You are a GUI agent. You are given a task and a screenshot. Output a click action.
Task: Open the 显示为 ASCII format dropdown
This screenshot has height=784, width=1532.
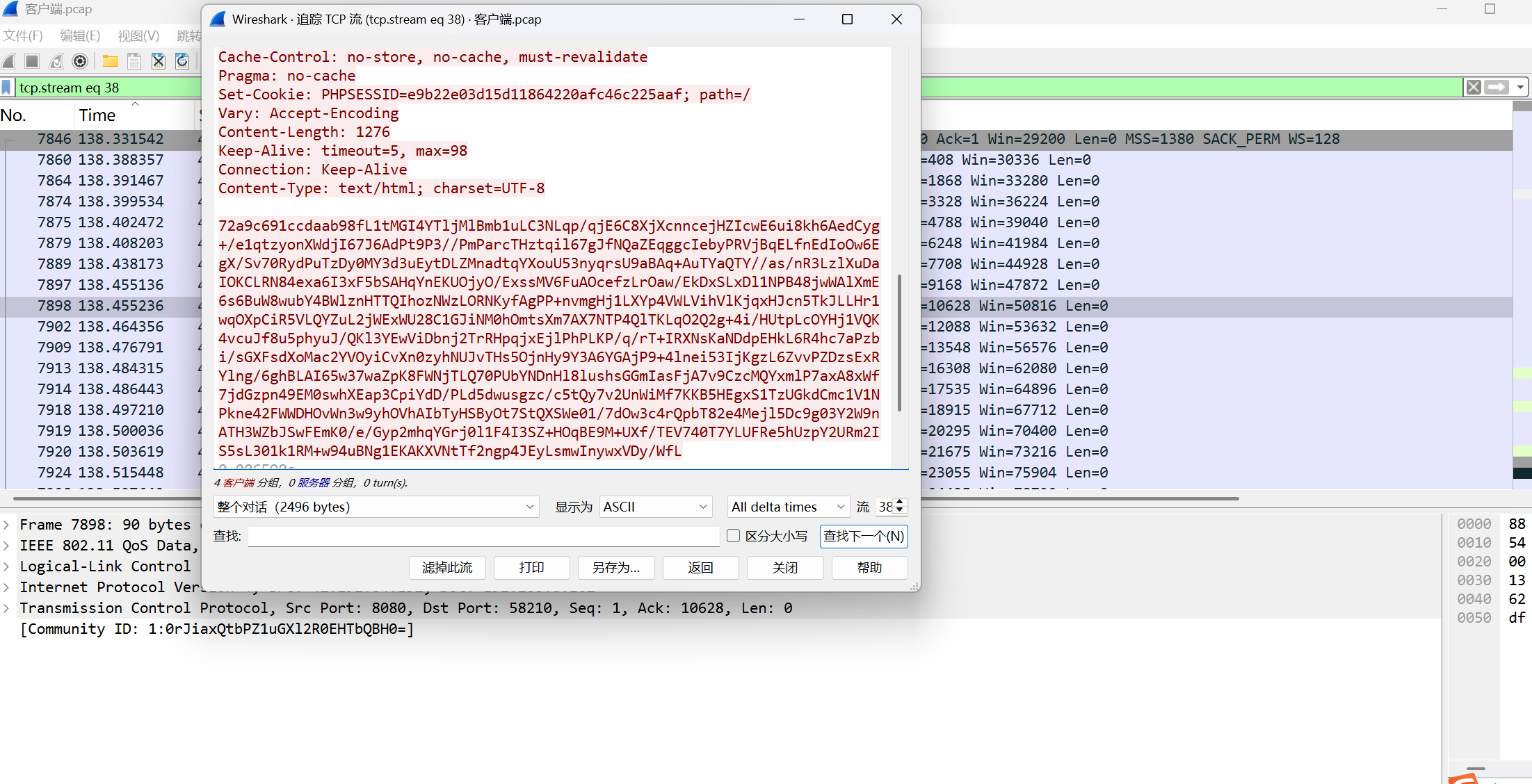pos(654,507)
